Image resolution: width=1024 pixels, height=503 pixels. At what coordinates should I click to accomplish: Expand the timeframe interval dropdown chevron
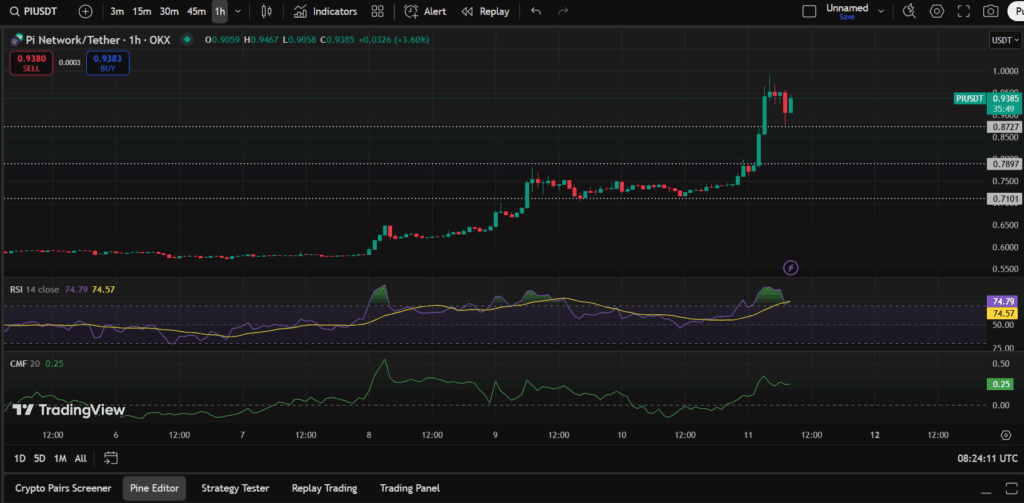[x=238, y=11]
